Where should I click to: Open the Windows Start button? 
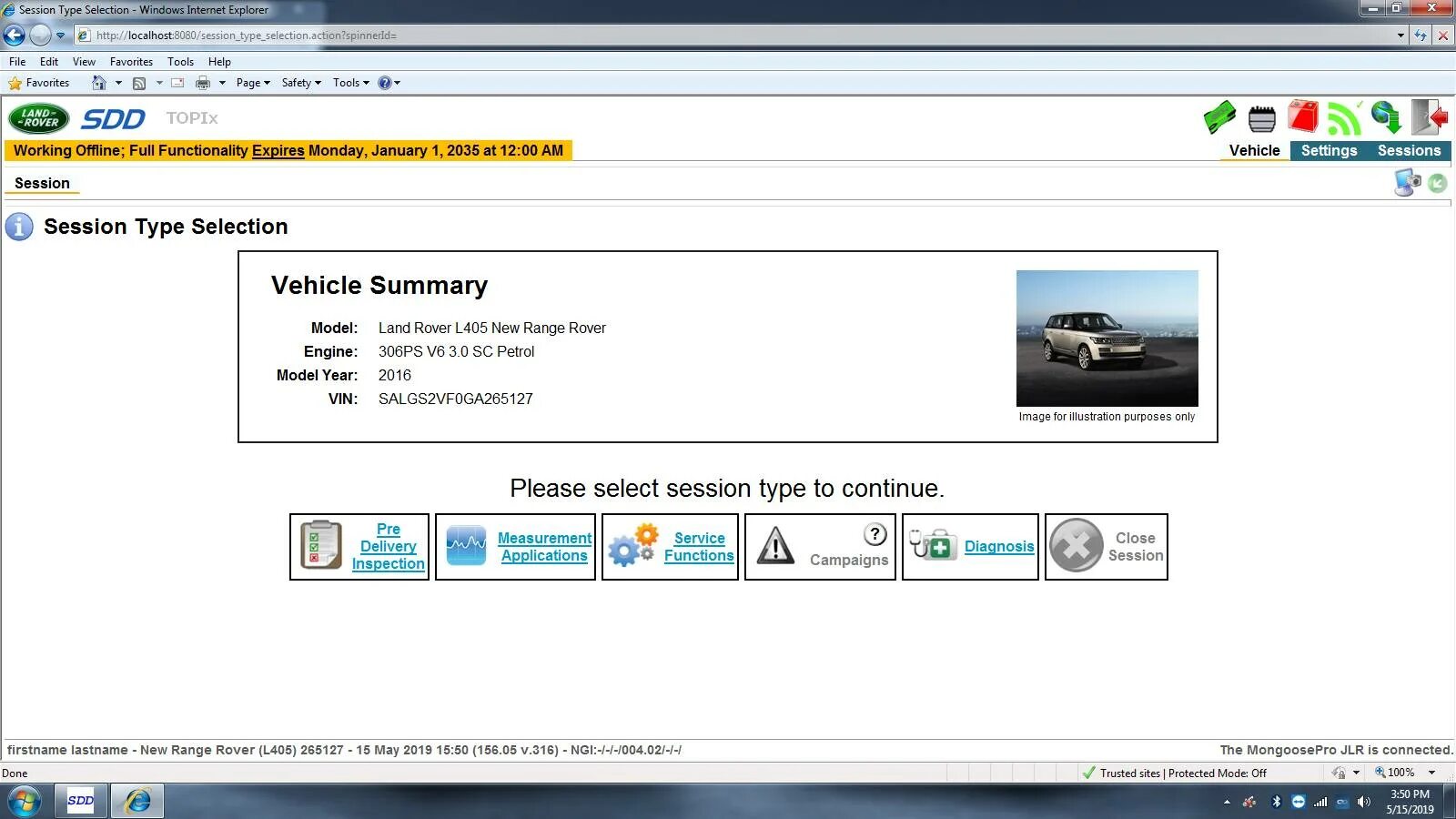coord(25,802)
